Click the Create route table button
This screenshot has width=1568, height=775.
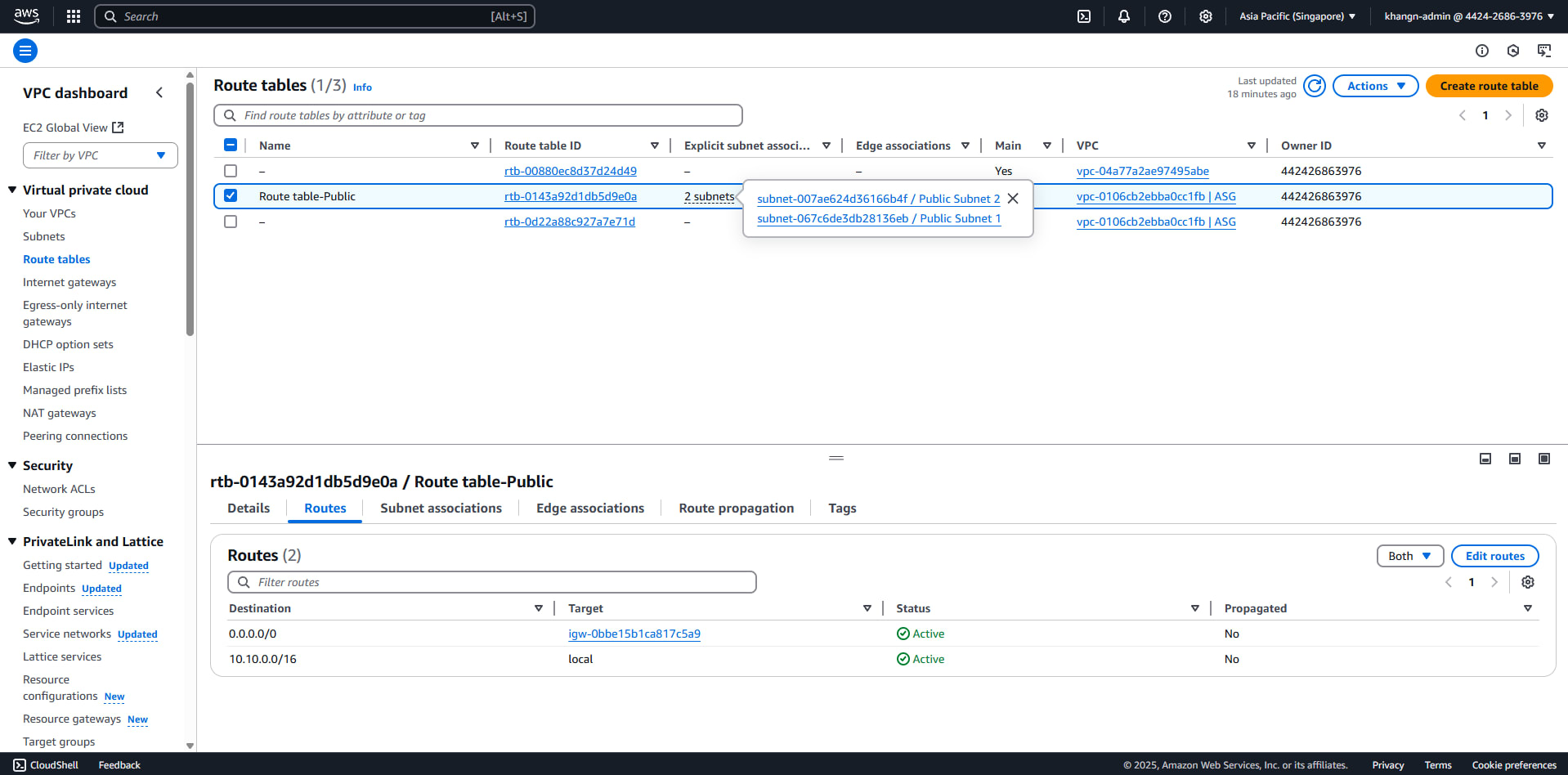coord(1490,86)
